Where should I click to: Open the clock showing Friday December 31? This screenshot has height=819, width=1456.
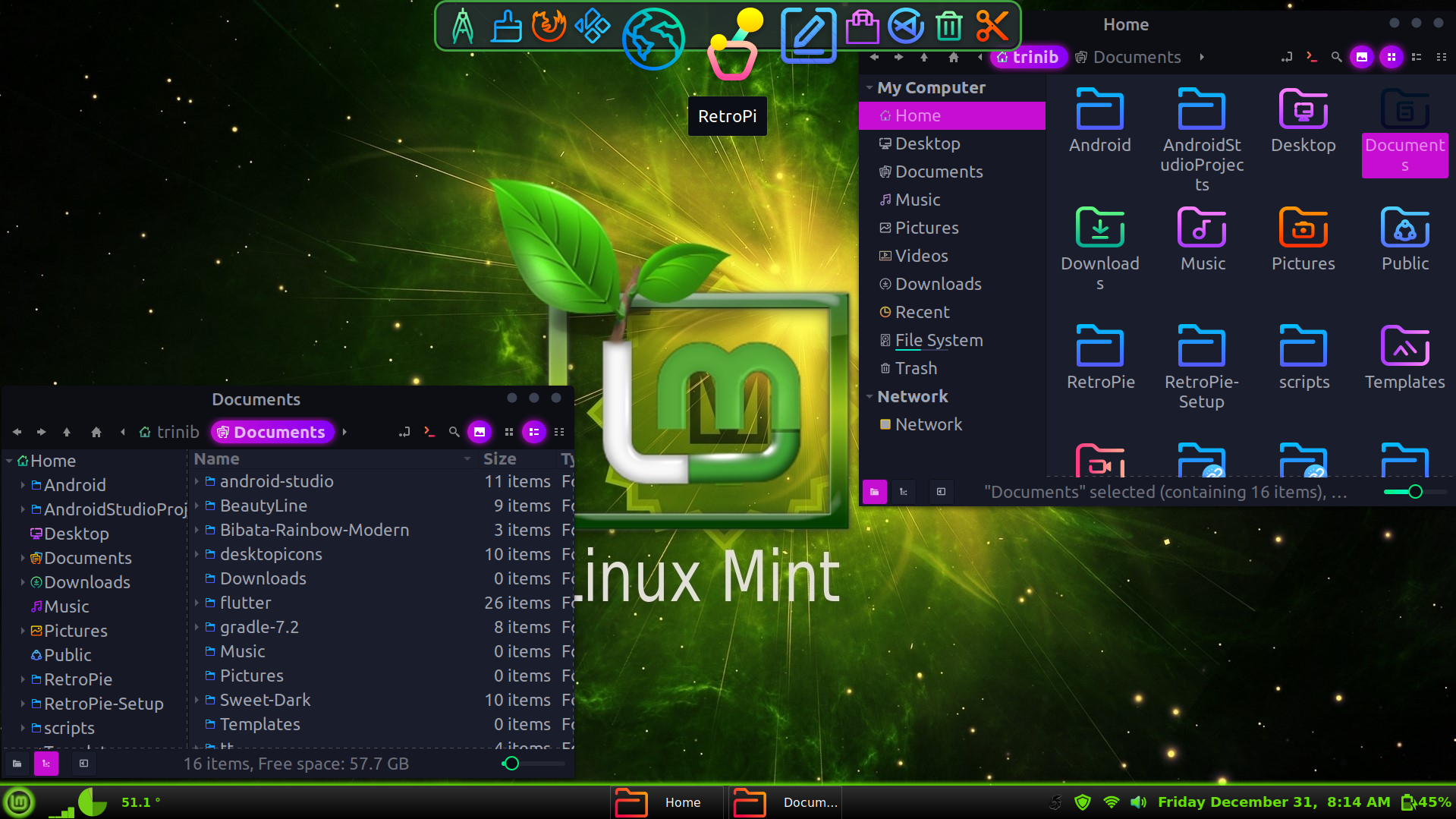pos(1274,802)
